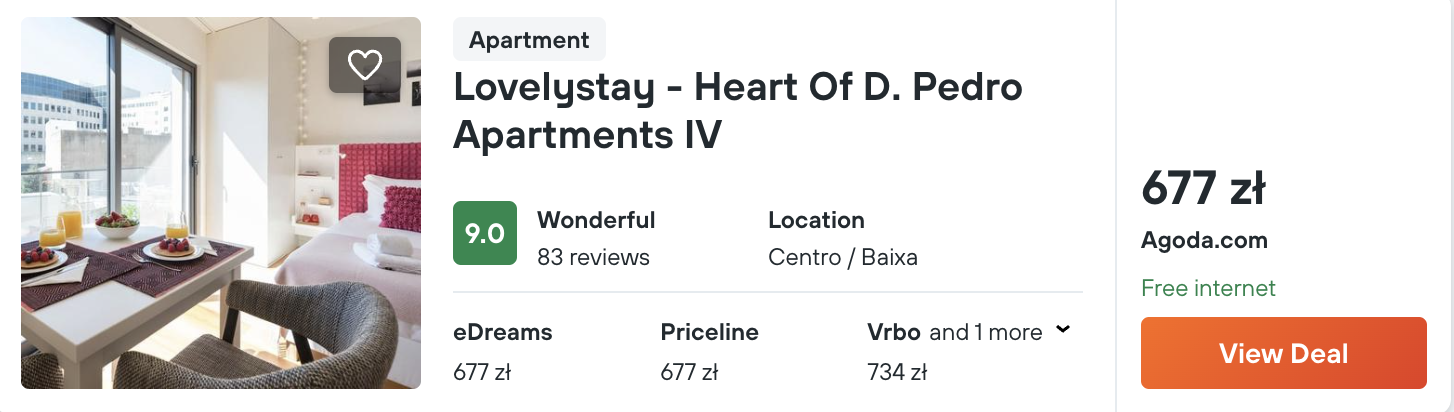The height and width of the screenshot is (412, 1454).
Task: Click the 734 zł Vrbo price
Action: [897, 373]
